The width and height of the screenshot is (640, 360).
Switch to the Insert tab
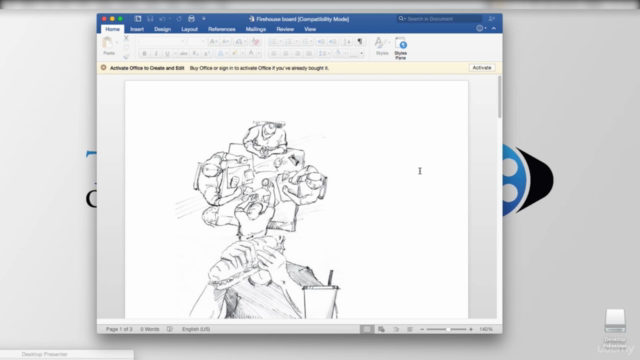click(137, 29)
